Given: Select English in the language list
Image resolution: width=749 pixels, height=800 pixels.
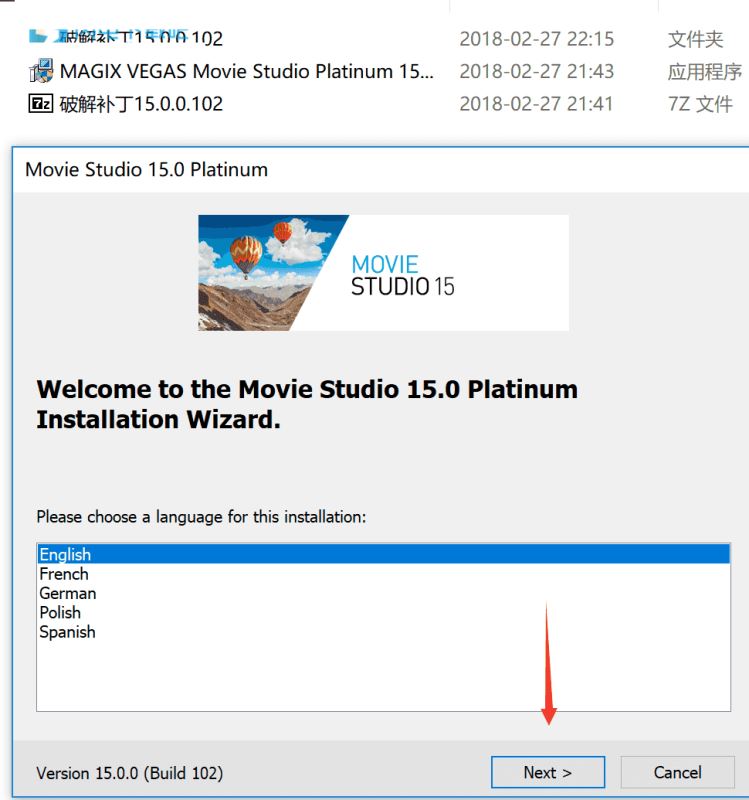Looking at the screenshot, I should click(384, 554).
